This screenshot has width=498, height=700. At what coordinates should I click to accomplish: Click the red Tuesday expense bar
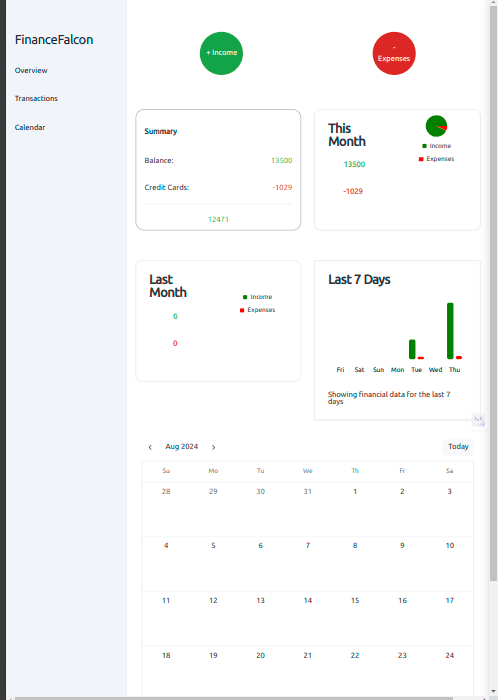tap(421, 358)
